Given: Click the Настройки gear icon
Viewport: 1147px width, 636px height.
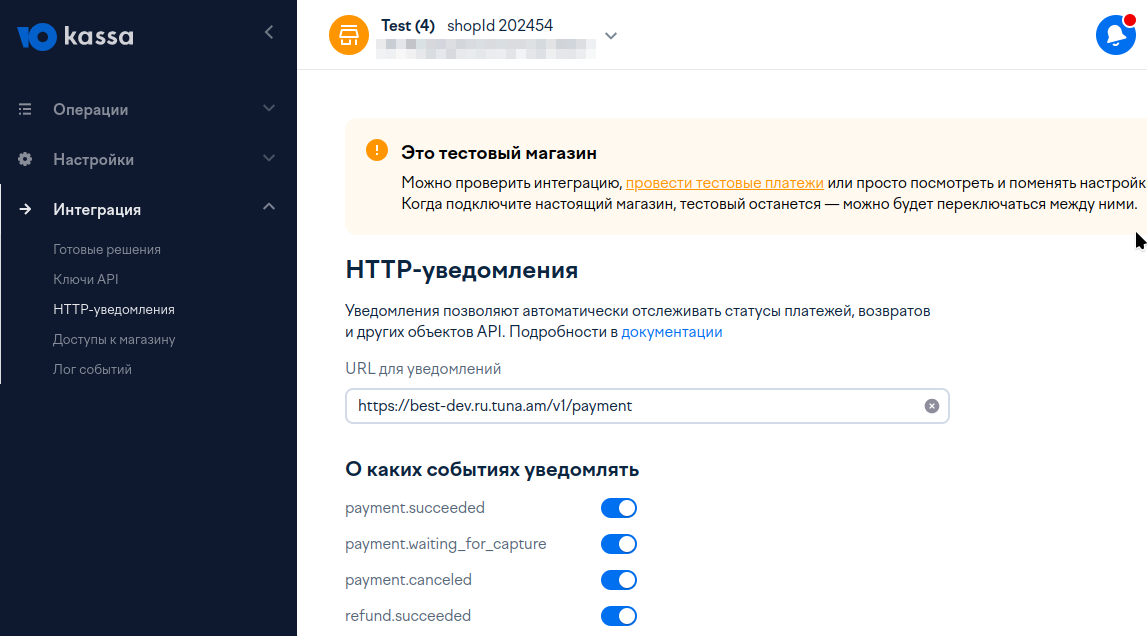Looking at the screenshot, I should [x=26, y=159].
